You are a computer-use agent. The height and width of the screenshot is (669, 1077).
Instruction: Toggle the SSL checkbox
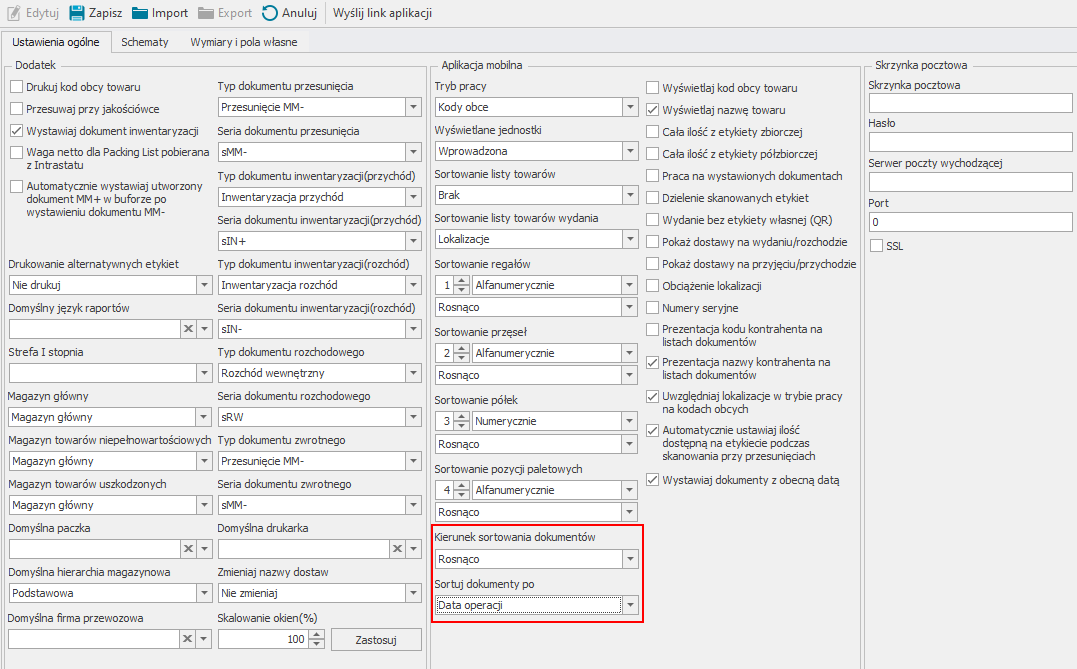point(877,245)
